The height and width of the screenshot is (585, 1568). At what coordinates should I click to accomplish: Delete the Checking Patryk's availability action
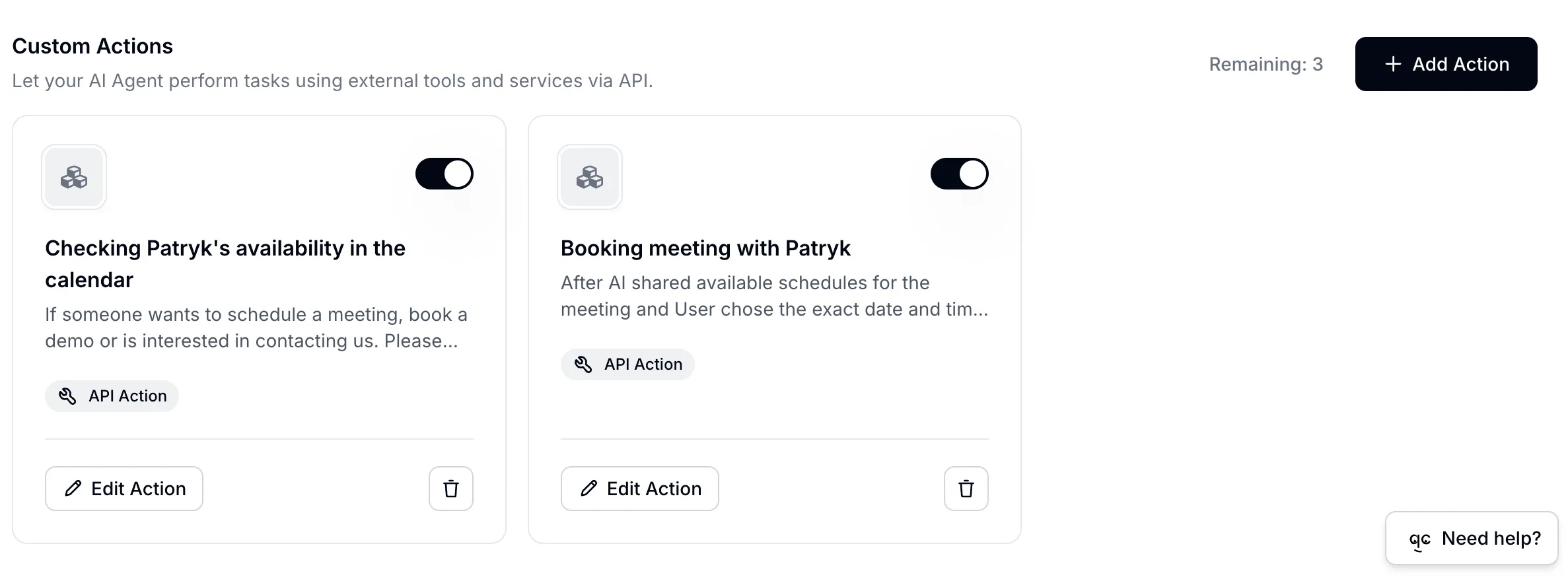451,489
